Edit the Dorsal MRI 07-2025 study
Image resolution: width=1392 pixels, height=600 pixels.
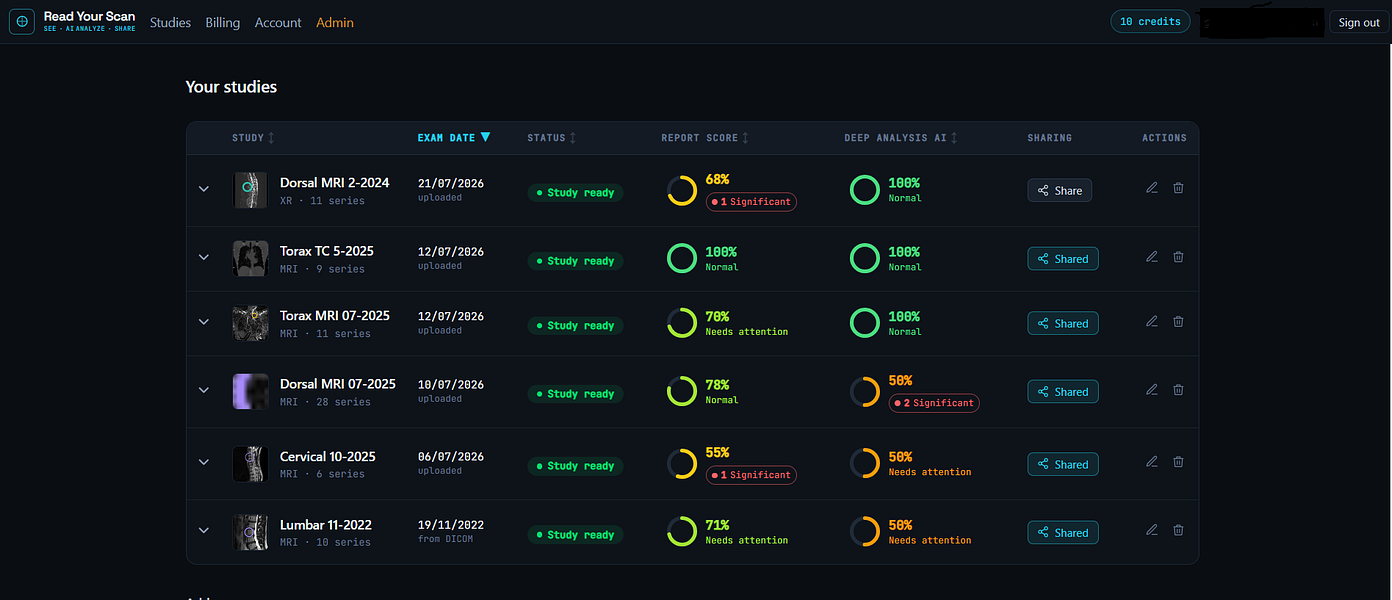point(1152,390)
